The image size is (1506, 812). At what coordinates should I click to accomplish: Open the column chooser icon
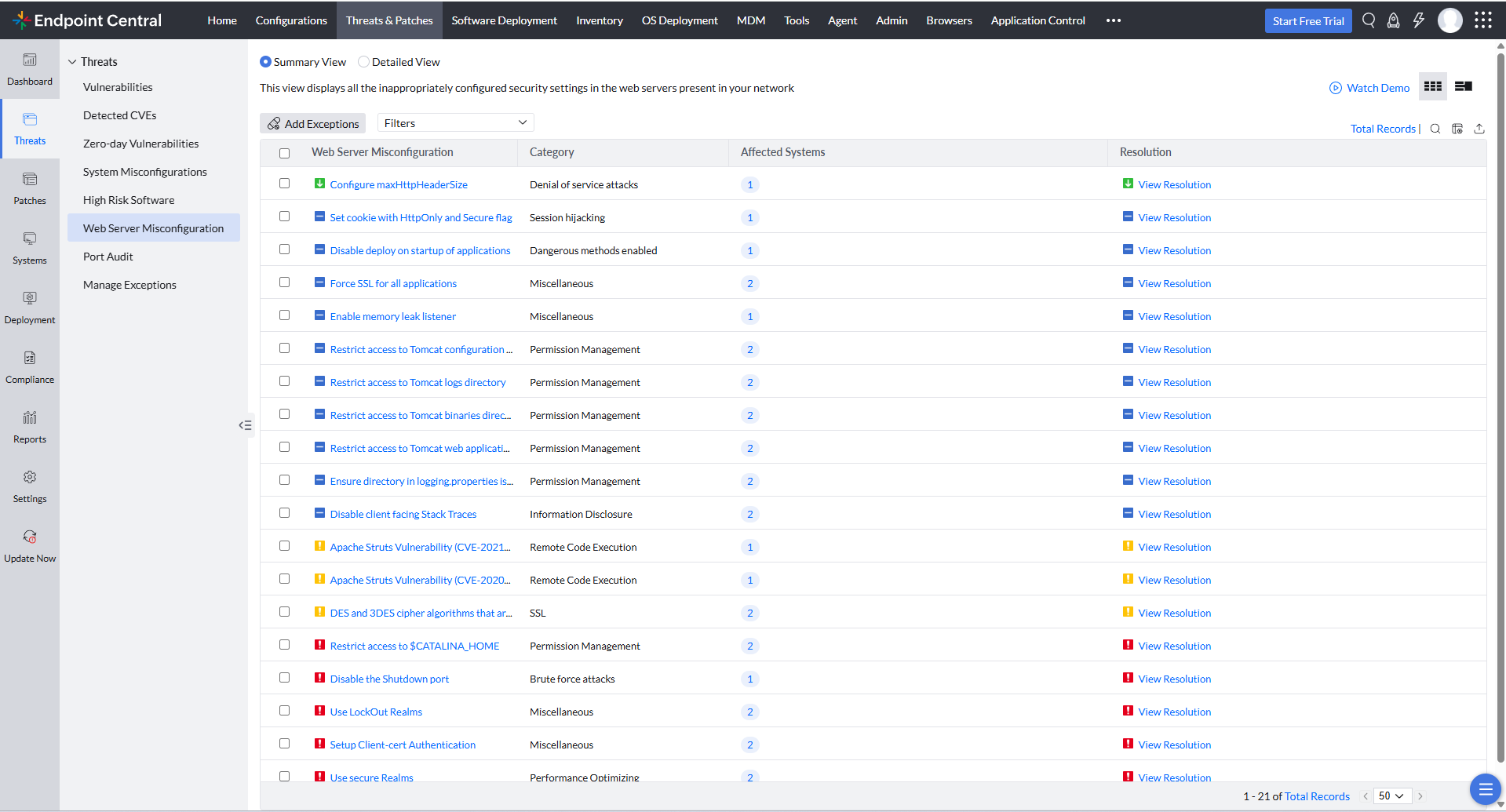(x=1457, y=129)
